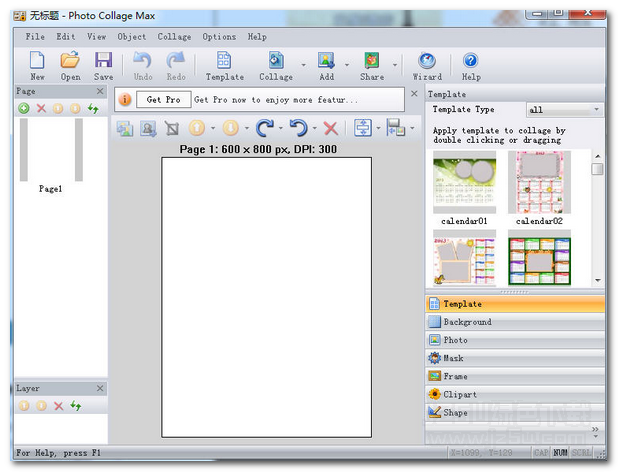Open a file using Open folder icon
The width and height of the screenshot is (618, 472).
(x=70, y=66)
